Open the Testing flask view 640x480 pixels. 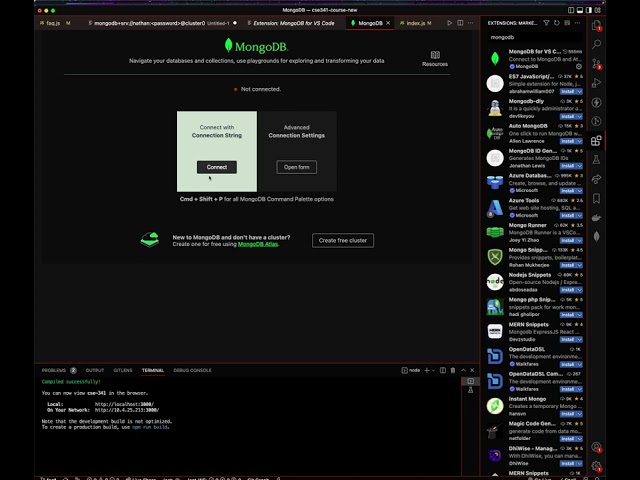click(x=596, y=160)
